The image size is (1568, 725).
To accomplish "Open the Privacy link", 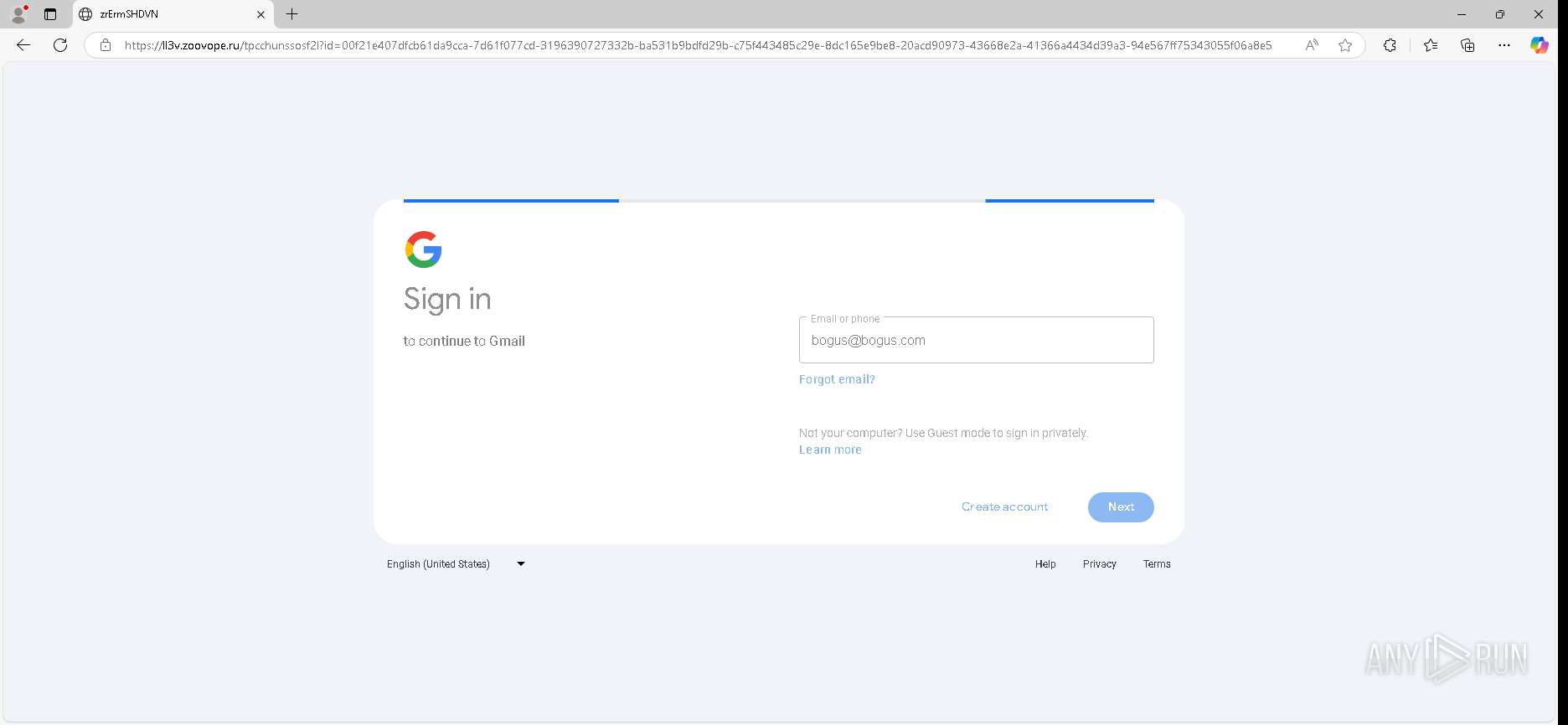I will 1099,564.
